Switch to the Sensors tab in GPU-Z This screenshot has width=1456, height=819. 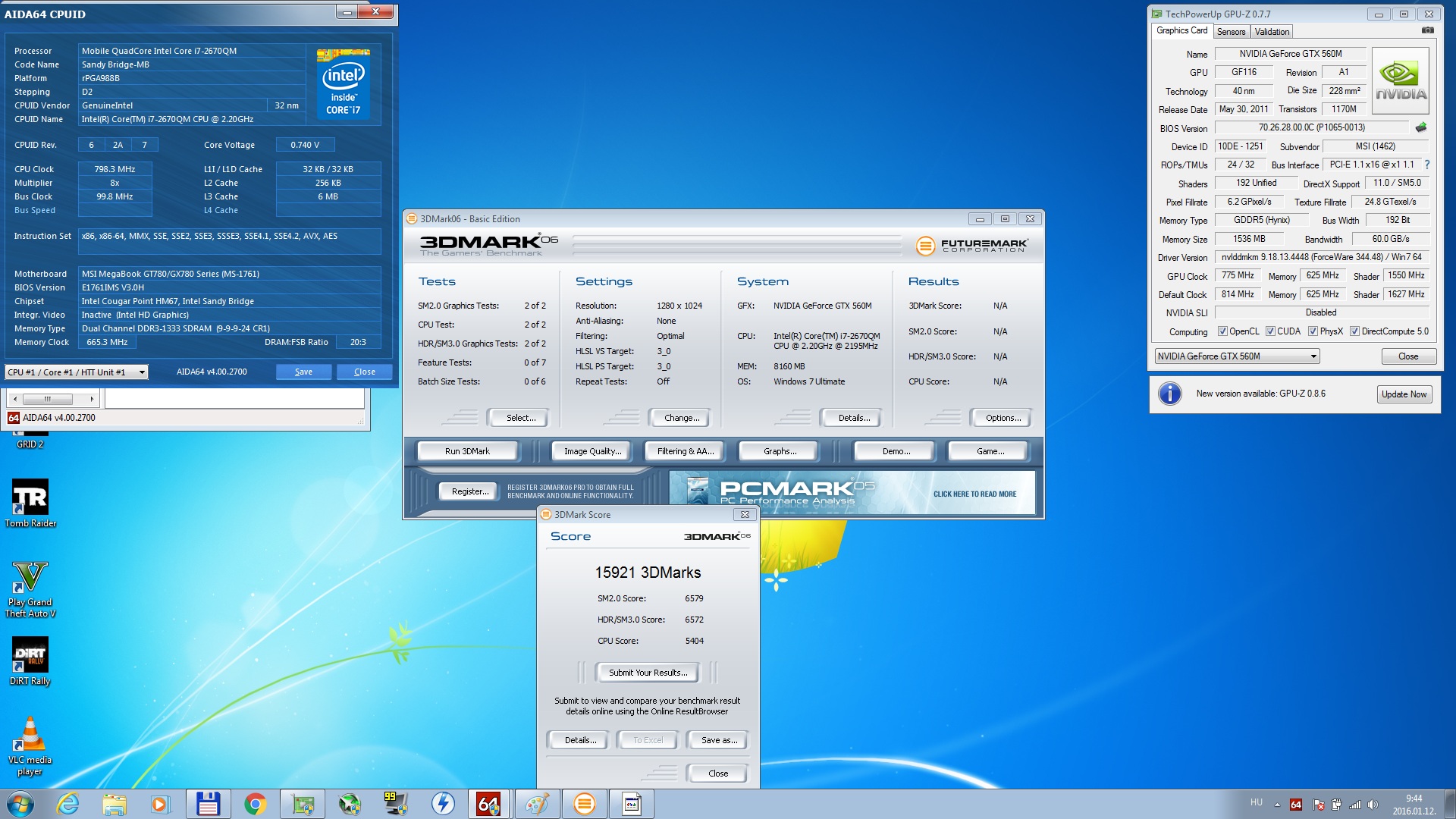point(1231,32)
